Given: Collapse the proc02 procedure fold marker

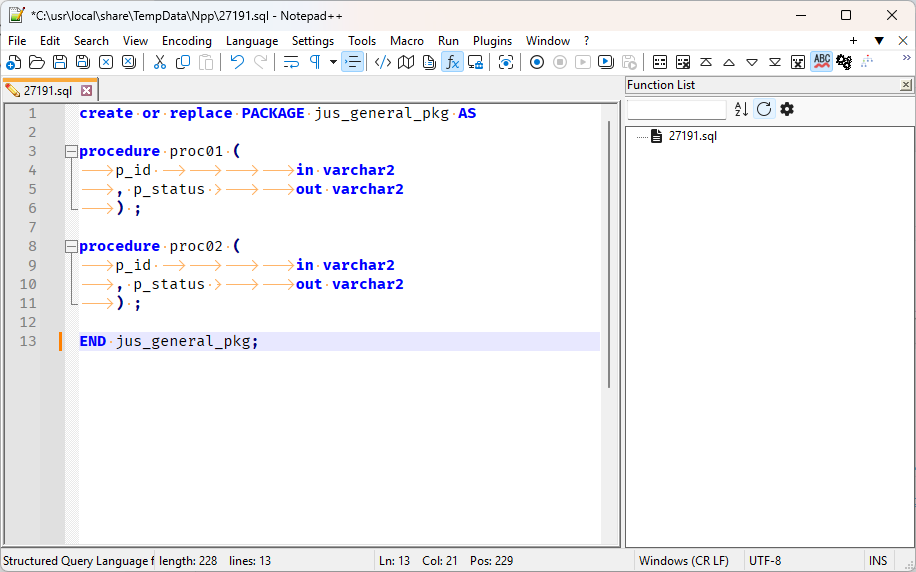Looking at the screenshot, I should pos(70,247).
